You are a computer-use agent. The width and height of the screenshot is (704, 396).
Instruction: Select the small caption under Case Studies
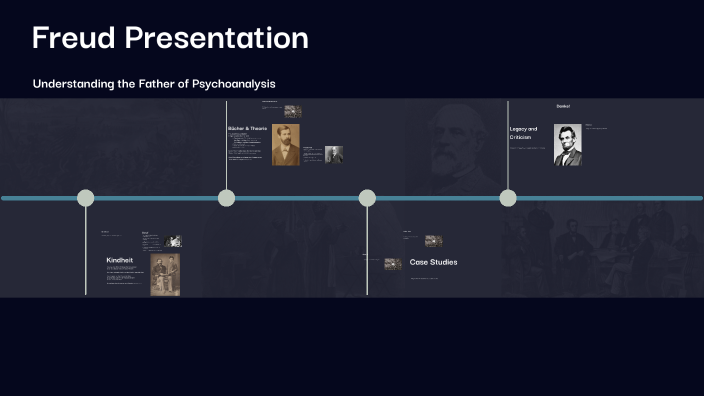tap(424, 278)
